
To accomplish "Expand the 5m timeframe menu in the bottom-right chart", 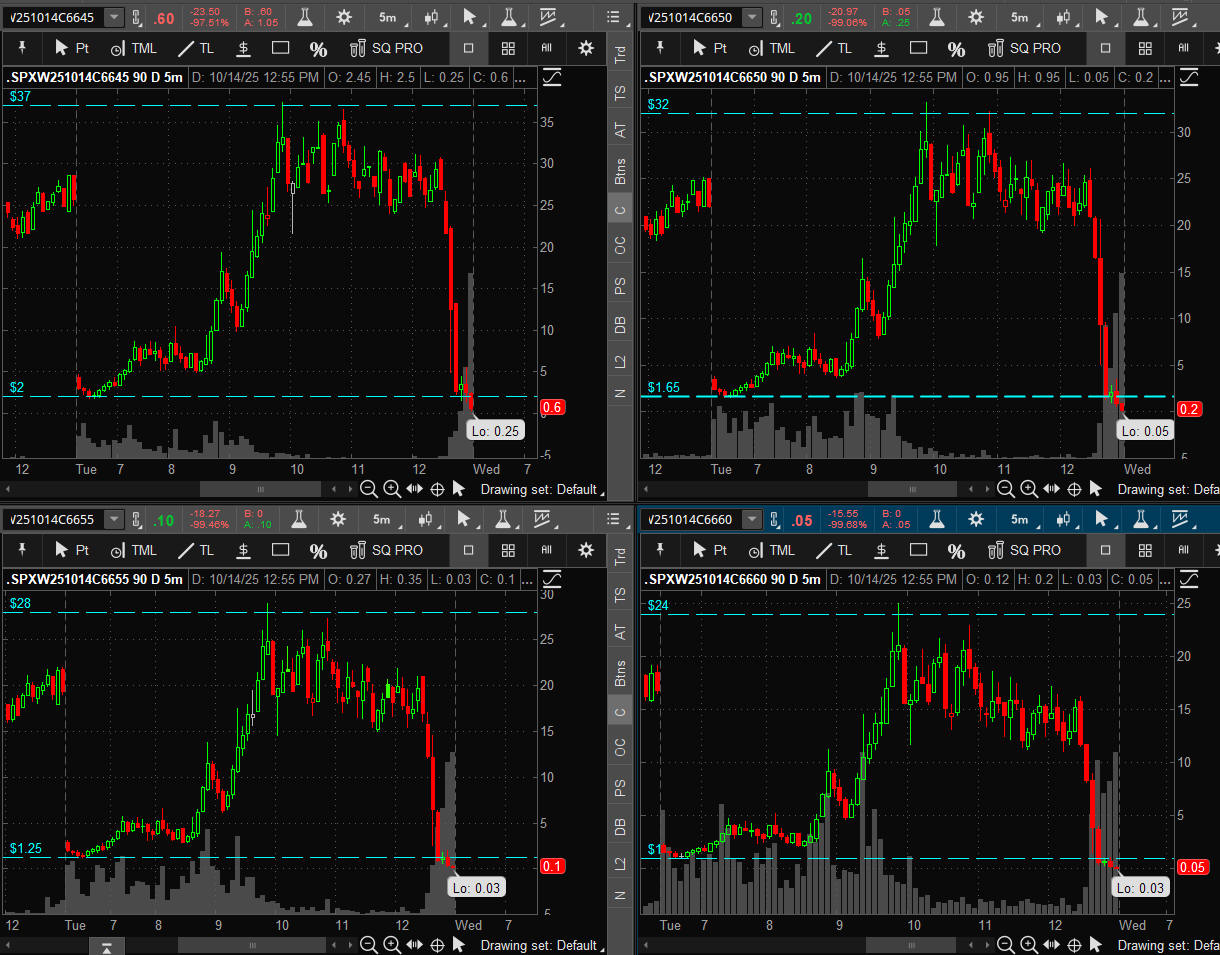I will tap(1019, 519).
